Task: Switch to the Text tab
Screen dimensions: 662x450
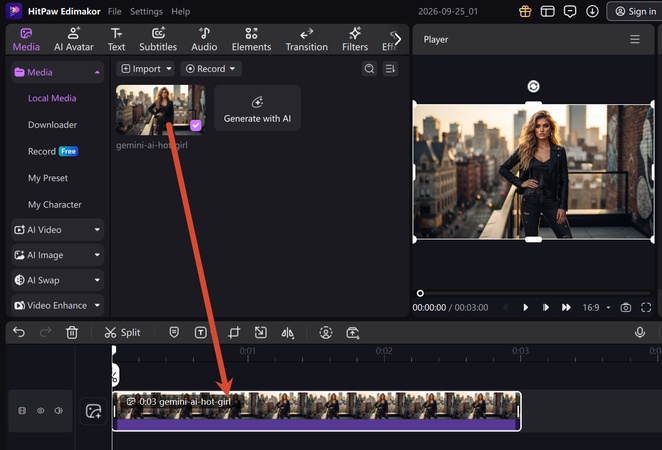Action: (x=116, y=40)
